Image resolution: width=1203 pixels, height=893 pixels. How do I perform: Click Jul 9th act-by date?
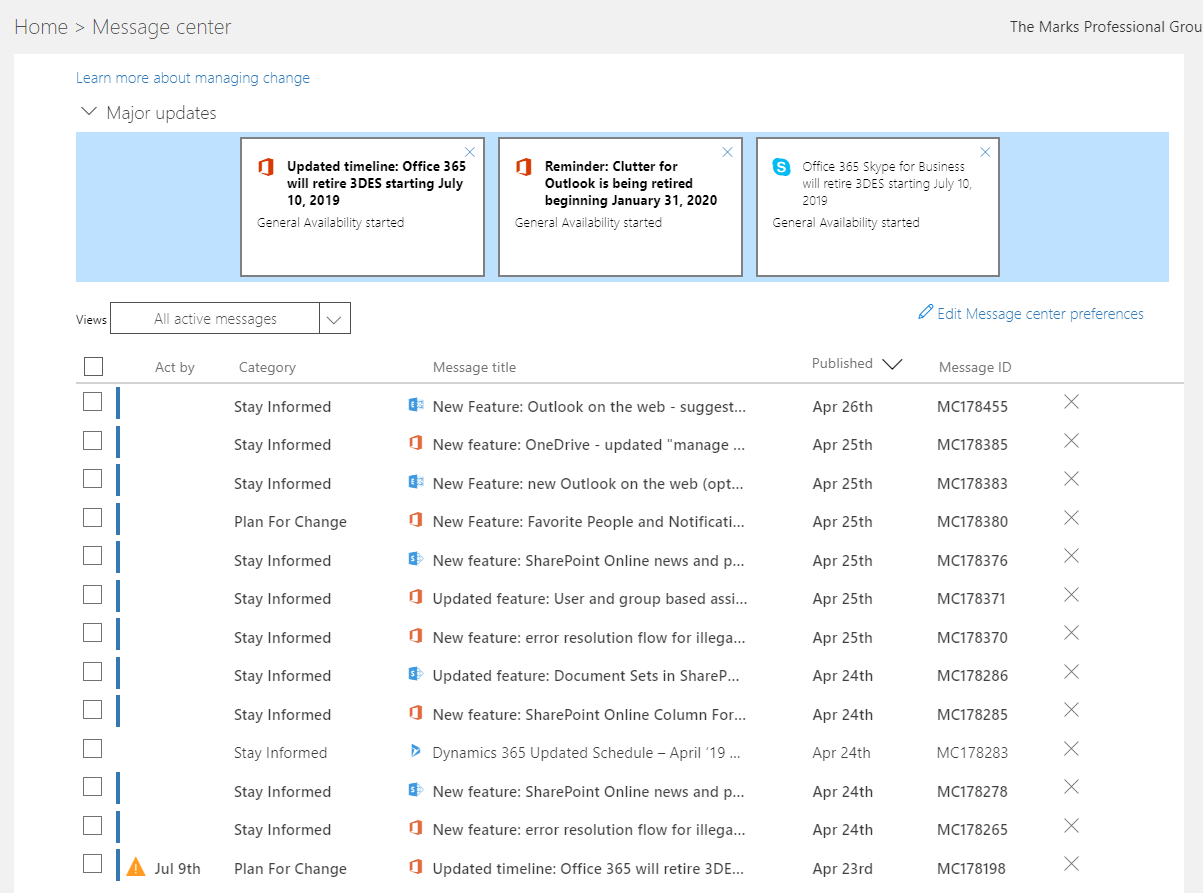(x=177, y=868)
